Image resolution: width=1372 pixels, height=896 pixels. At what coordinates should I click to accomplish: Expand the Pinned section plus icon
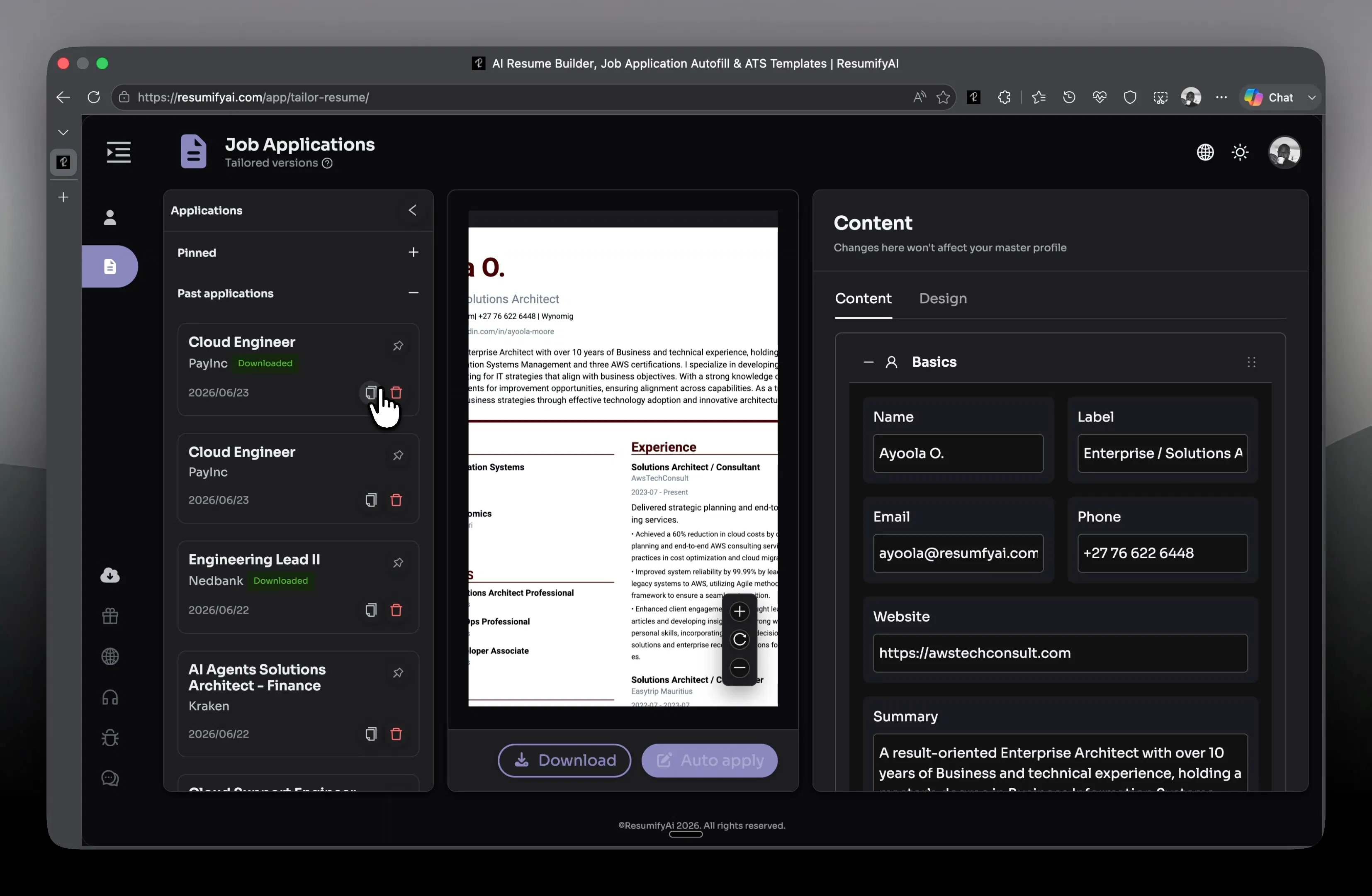(x=414, y=253)
